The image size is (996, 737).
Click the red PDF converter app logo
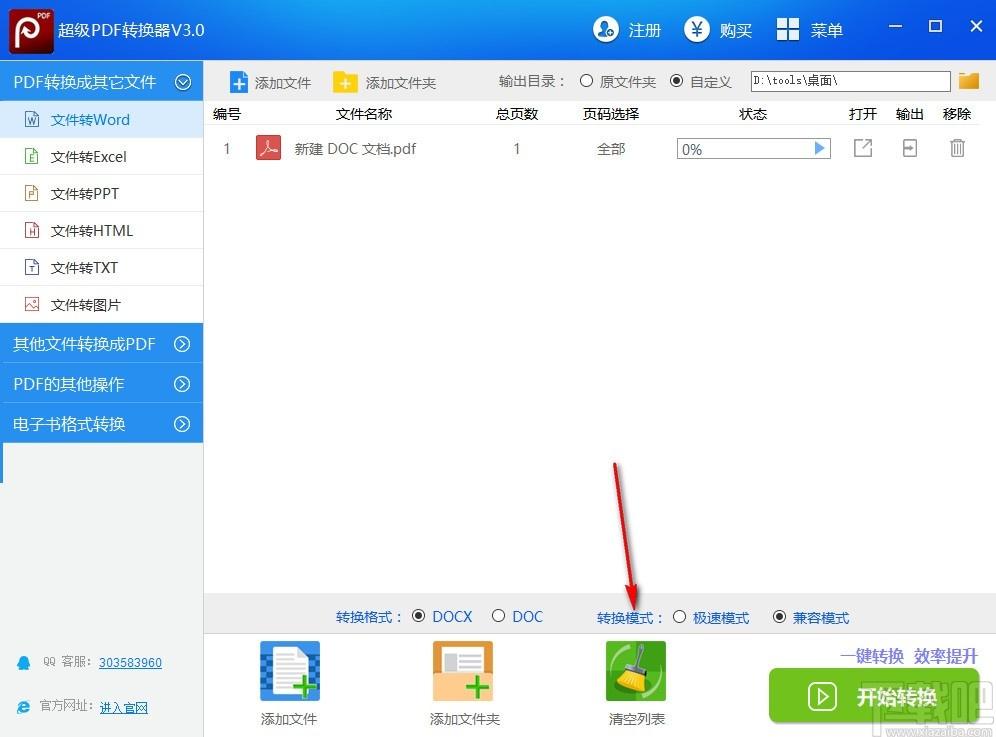pyautogui.click(x=31, y=30)
